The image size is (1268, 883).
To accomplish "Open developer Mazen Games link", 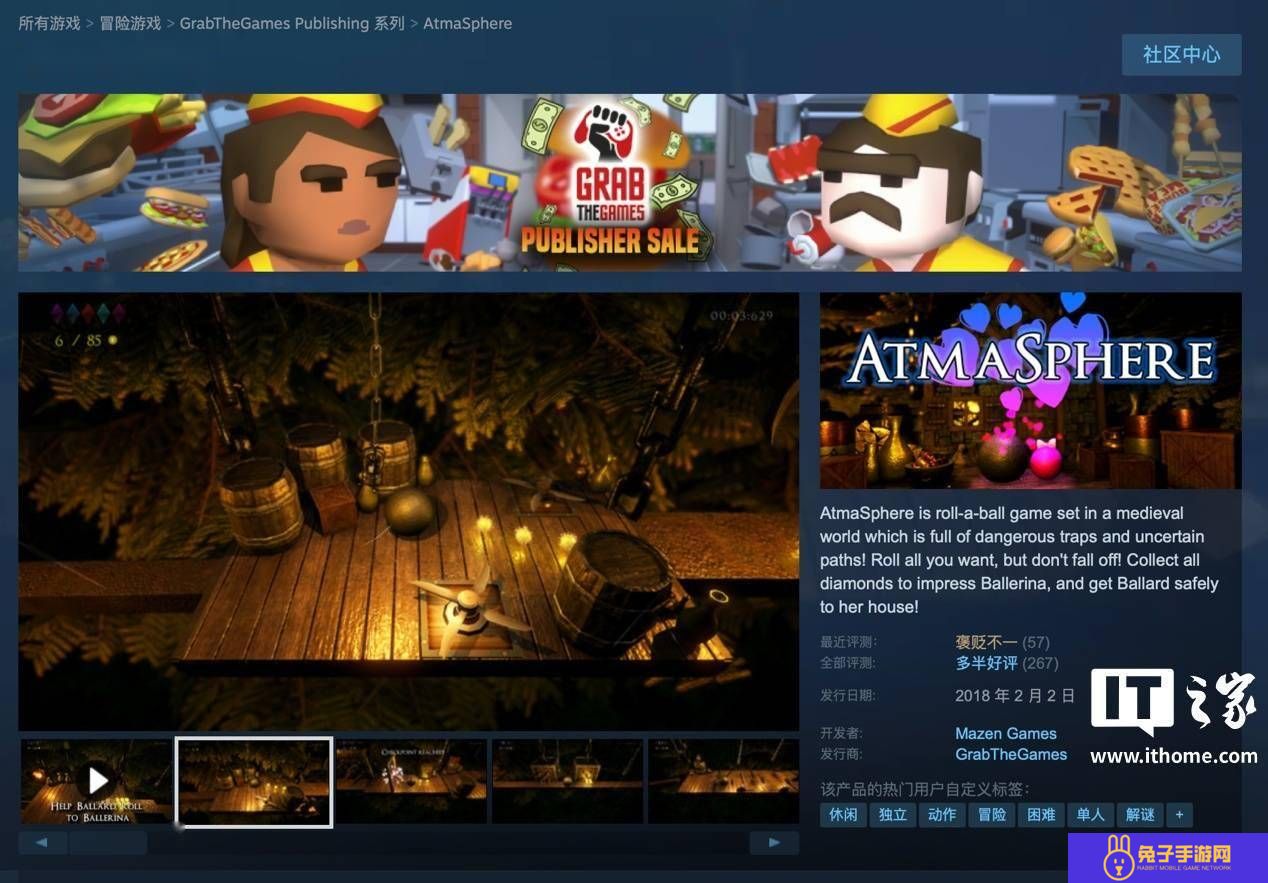I will (1005, 733).
